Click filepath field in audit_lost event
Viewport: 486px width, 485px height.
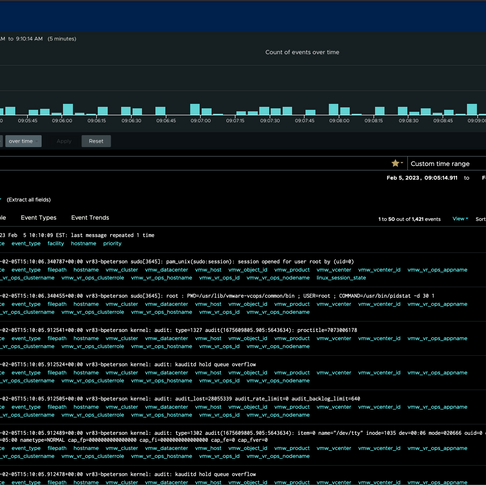(57, 407)
